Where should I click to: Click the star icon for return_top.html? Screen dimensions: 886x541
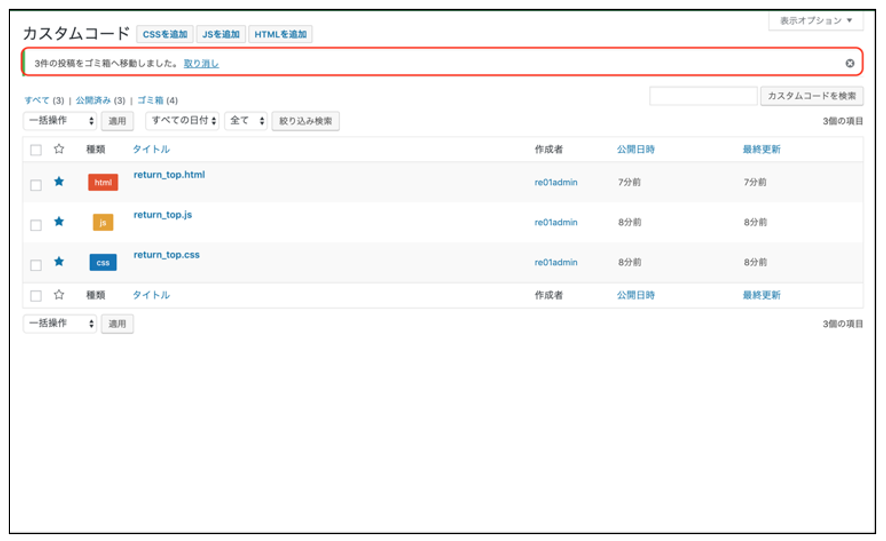(x=59, y=182)
